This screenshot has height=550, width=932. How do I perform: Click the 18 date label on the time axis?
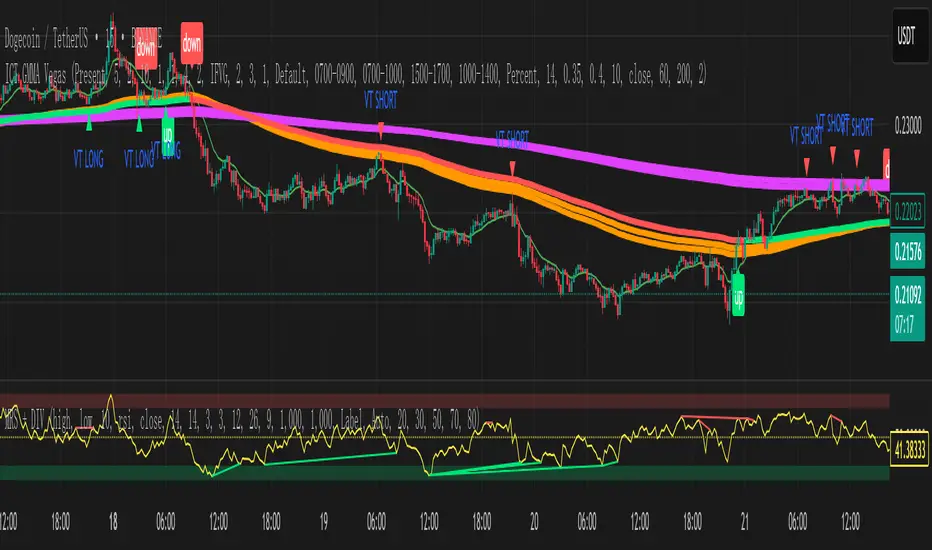coord(113,522)
